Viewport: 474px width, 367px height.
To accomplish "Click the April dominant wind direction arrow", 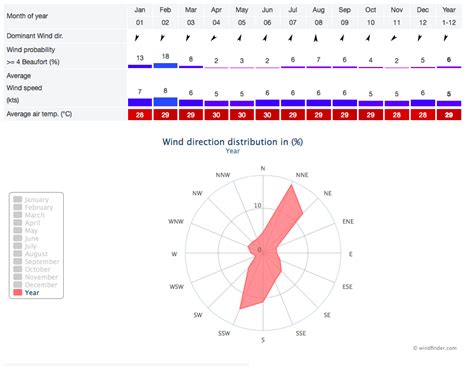I will pyautogui.click(x=214, y=38).
